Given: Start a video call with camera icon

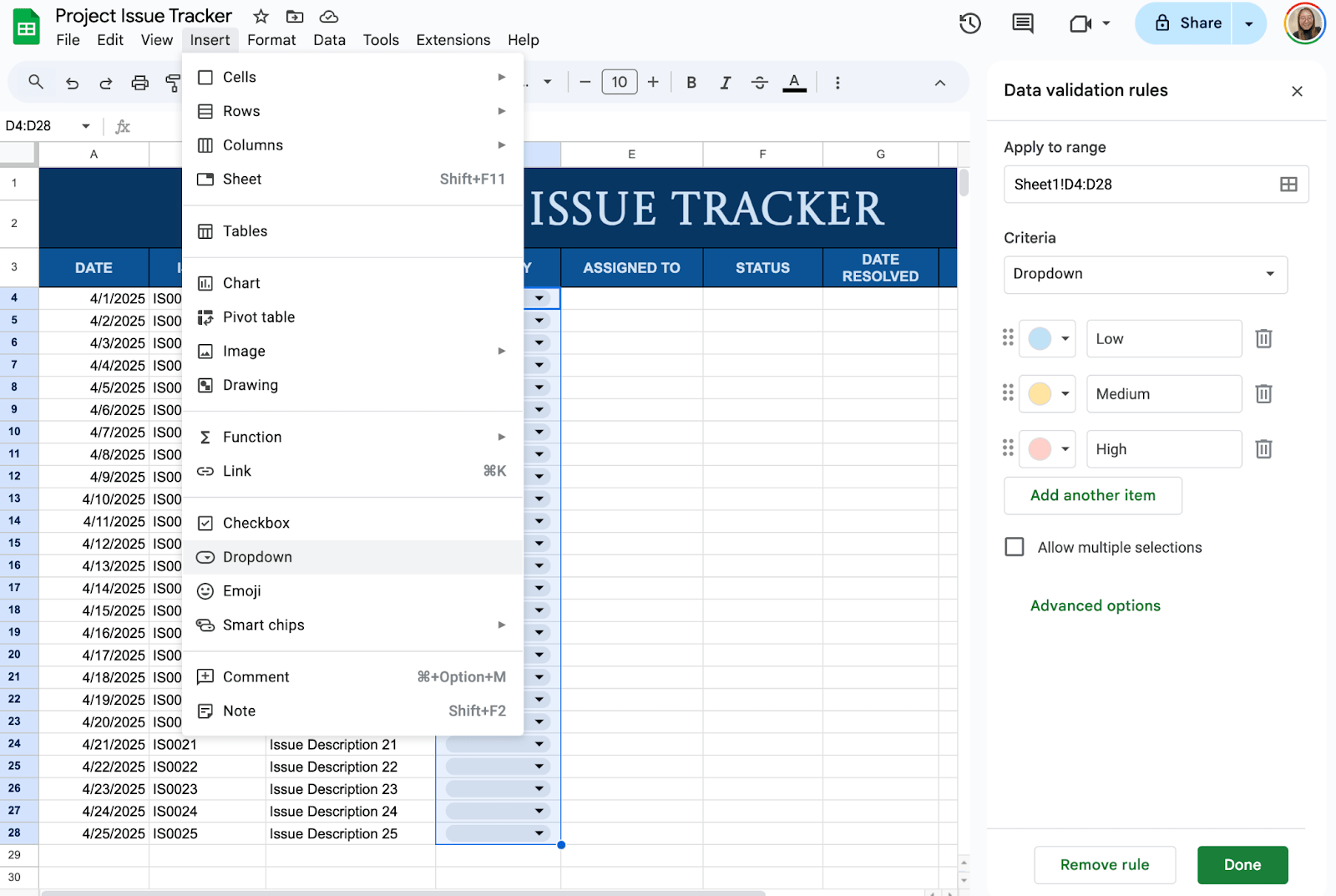Looking at the screenshot, I should (x=1080, y=23).
